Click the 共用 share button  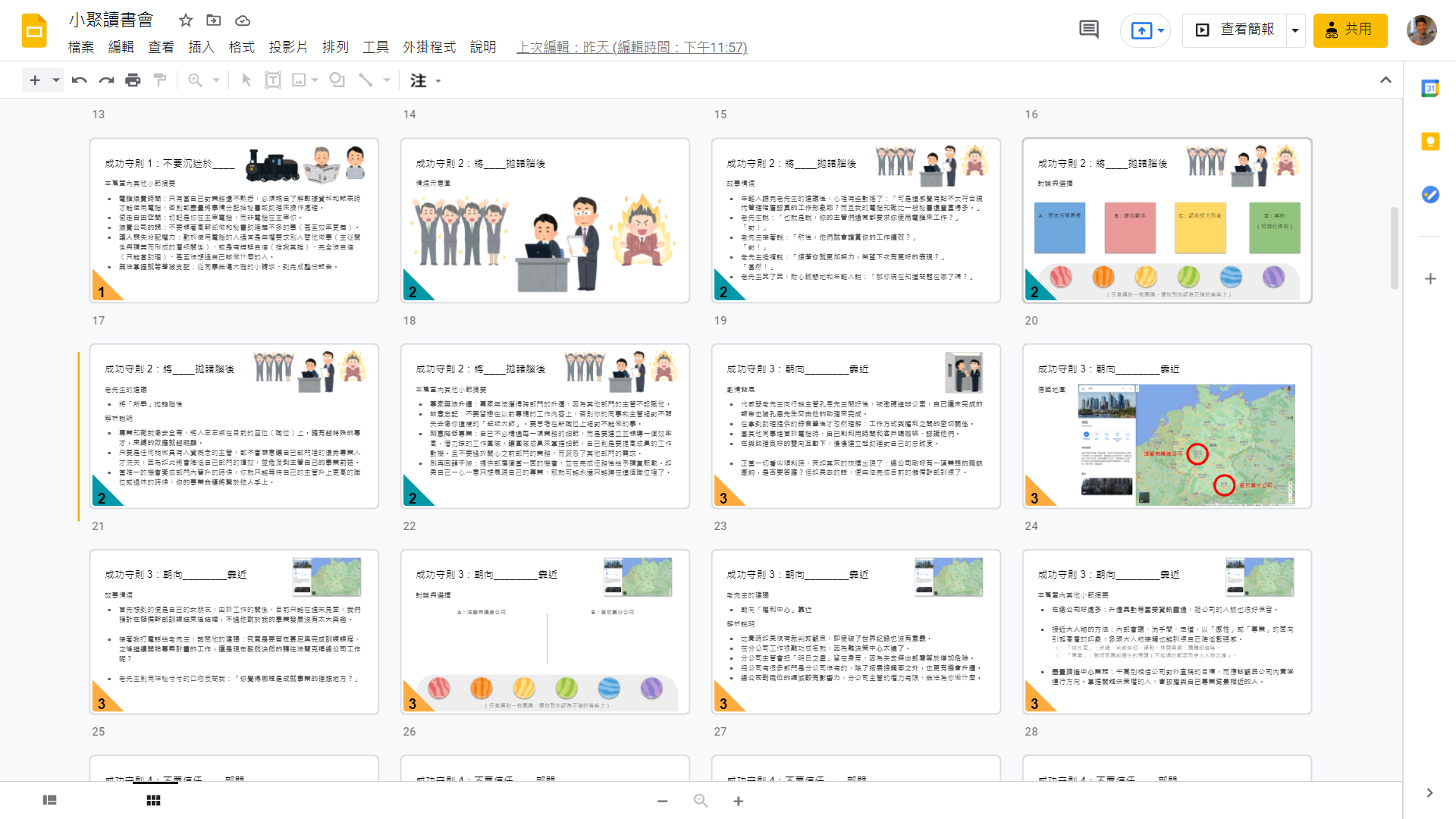pos(1350,30)
